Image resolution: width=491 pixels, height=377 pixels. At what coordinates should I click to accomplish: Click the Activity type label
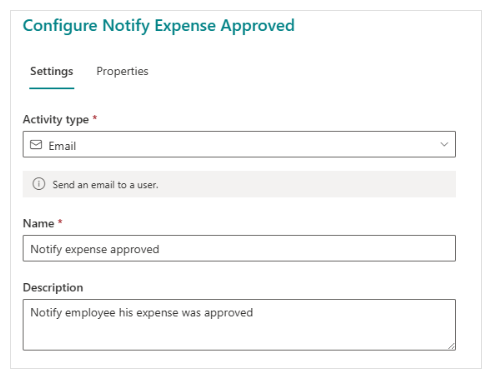point(56,119)
